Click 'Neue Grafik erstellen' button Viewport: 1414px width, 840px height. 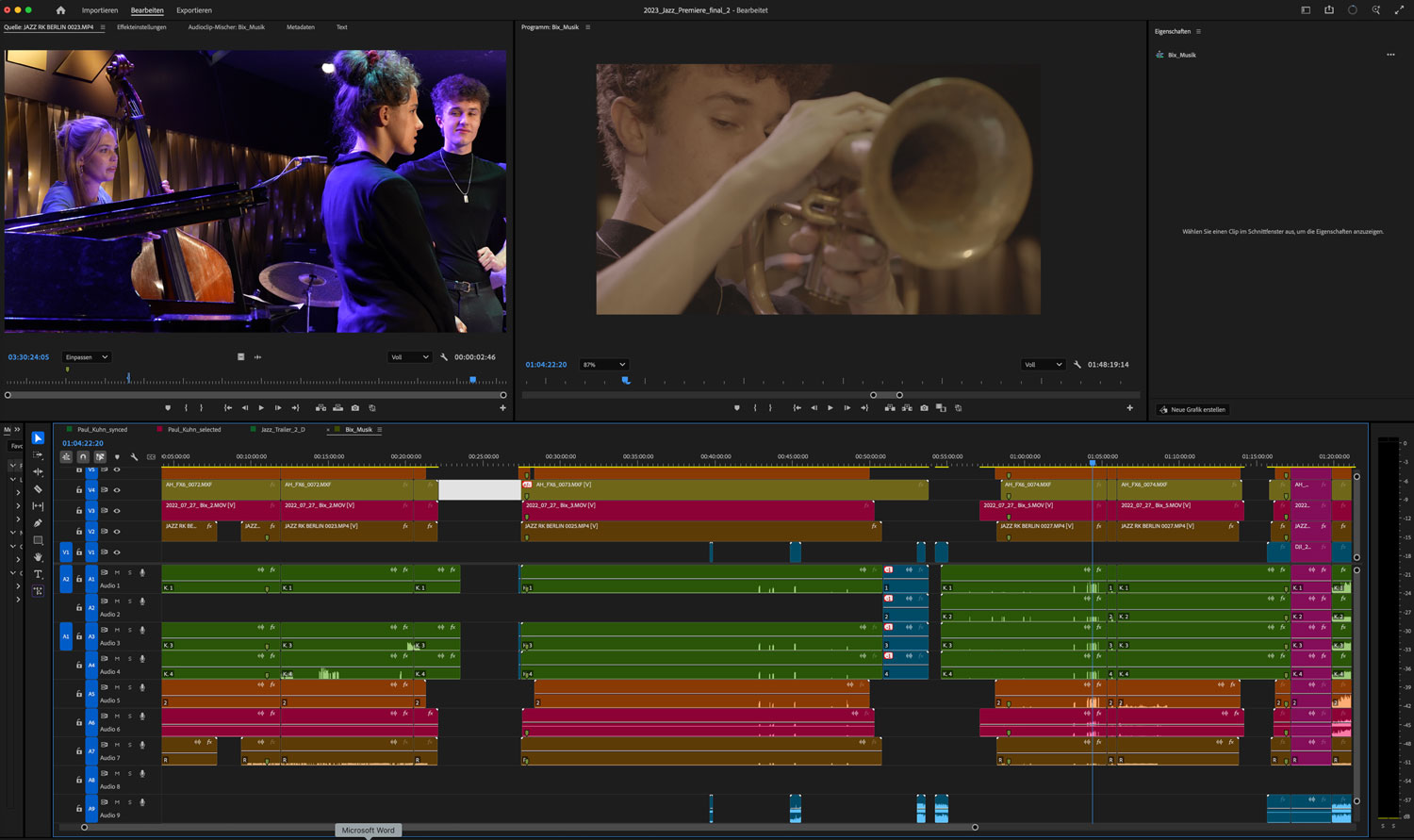pyautogui.click(x=1192, y=410)
